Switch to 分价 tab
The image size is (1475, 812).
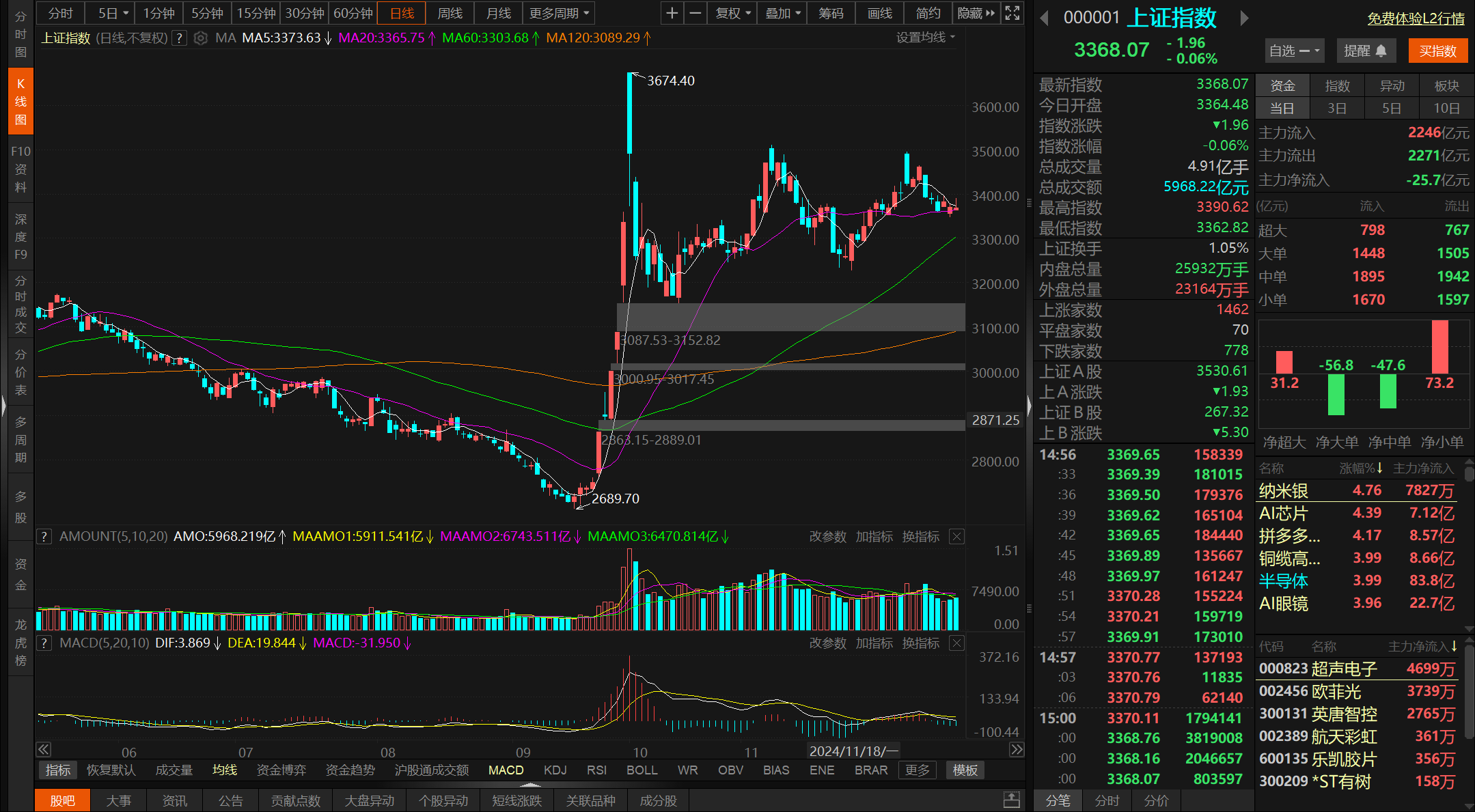(x=1156, y=800)
